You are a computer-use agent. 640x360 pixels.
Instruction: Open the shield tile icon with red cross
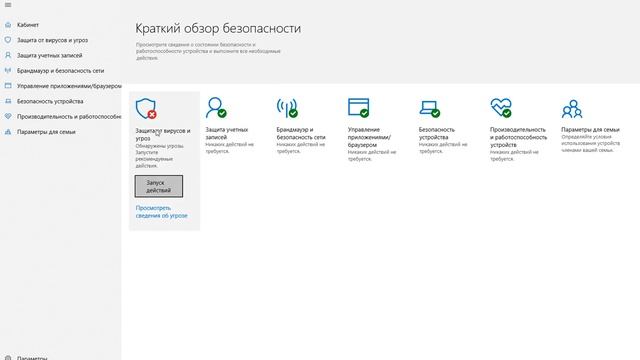[x=146, y=108]
